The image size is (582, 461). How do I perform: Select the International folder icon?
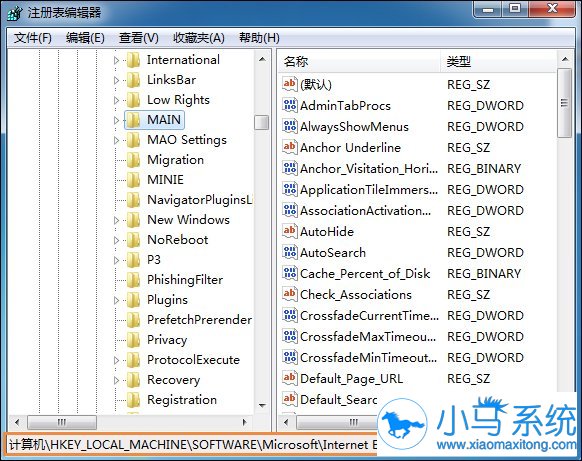pyautogui.click(x=133, y=60)
